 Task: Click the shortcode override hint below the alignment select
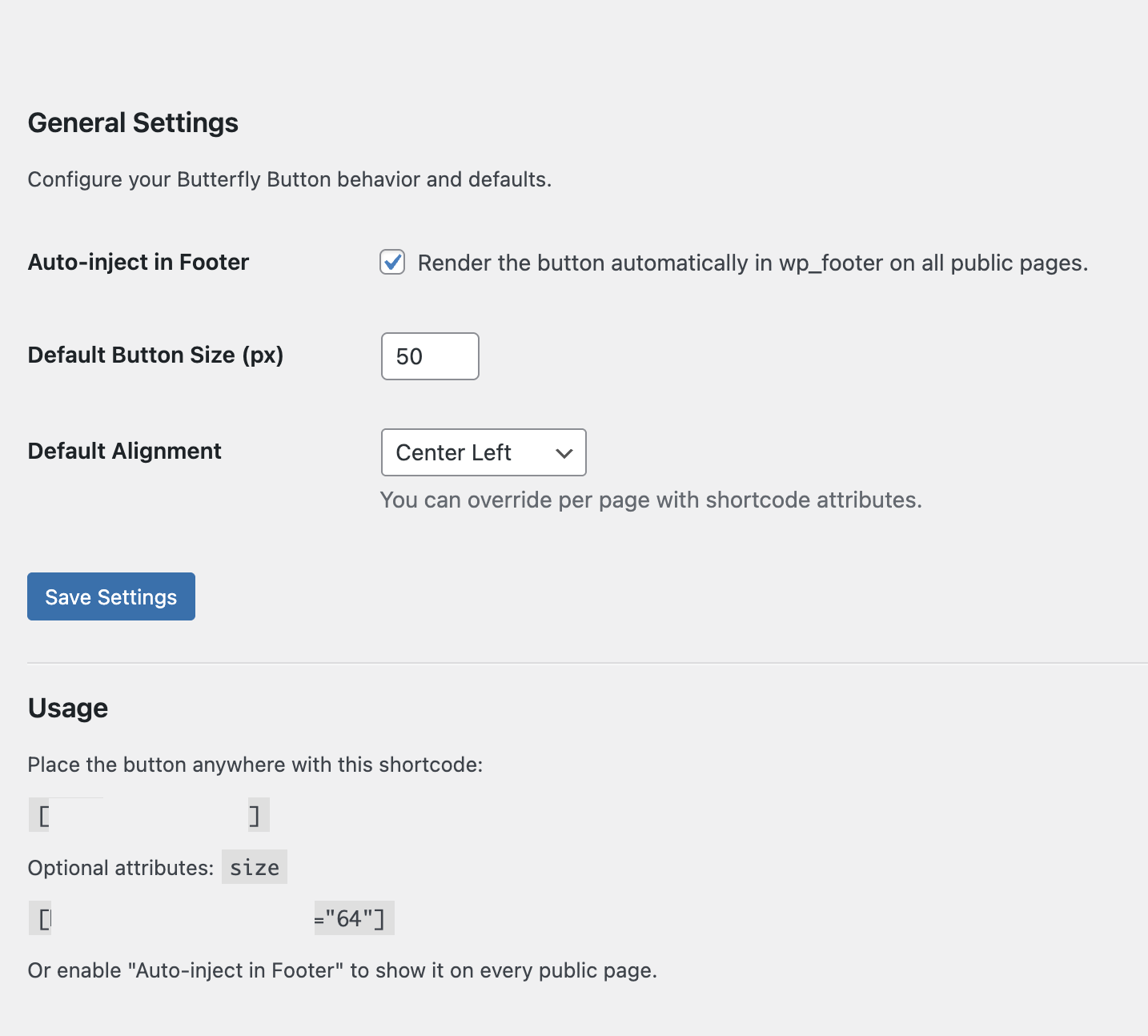coord(651,500)
